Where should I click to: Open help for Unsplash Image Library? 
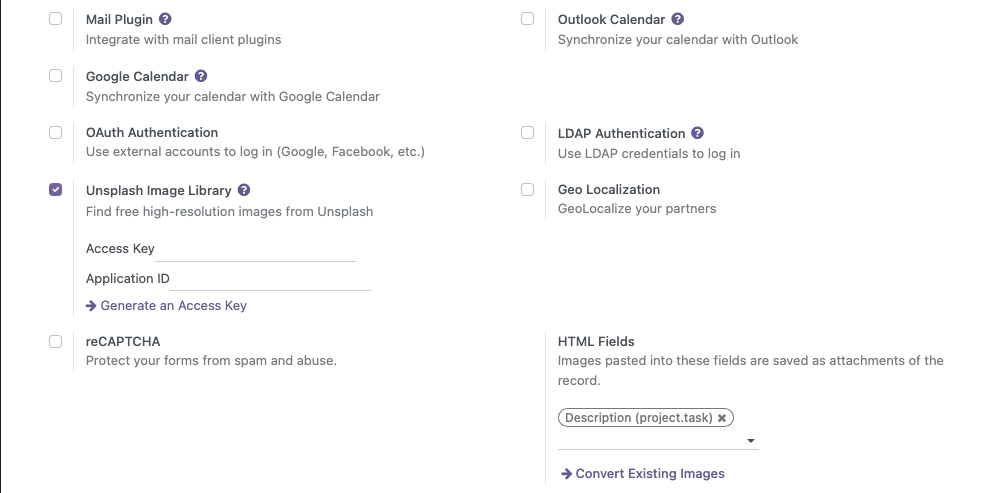[244, 190]
